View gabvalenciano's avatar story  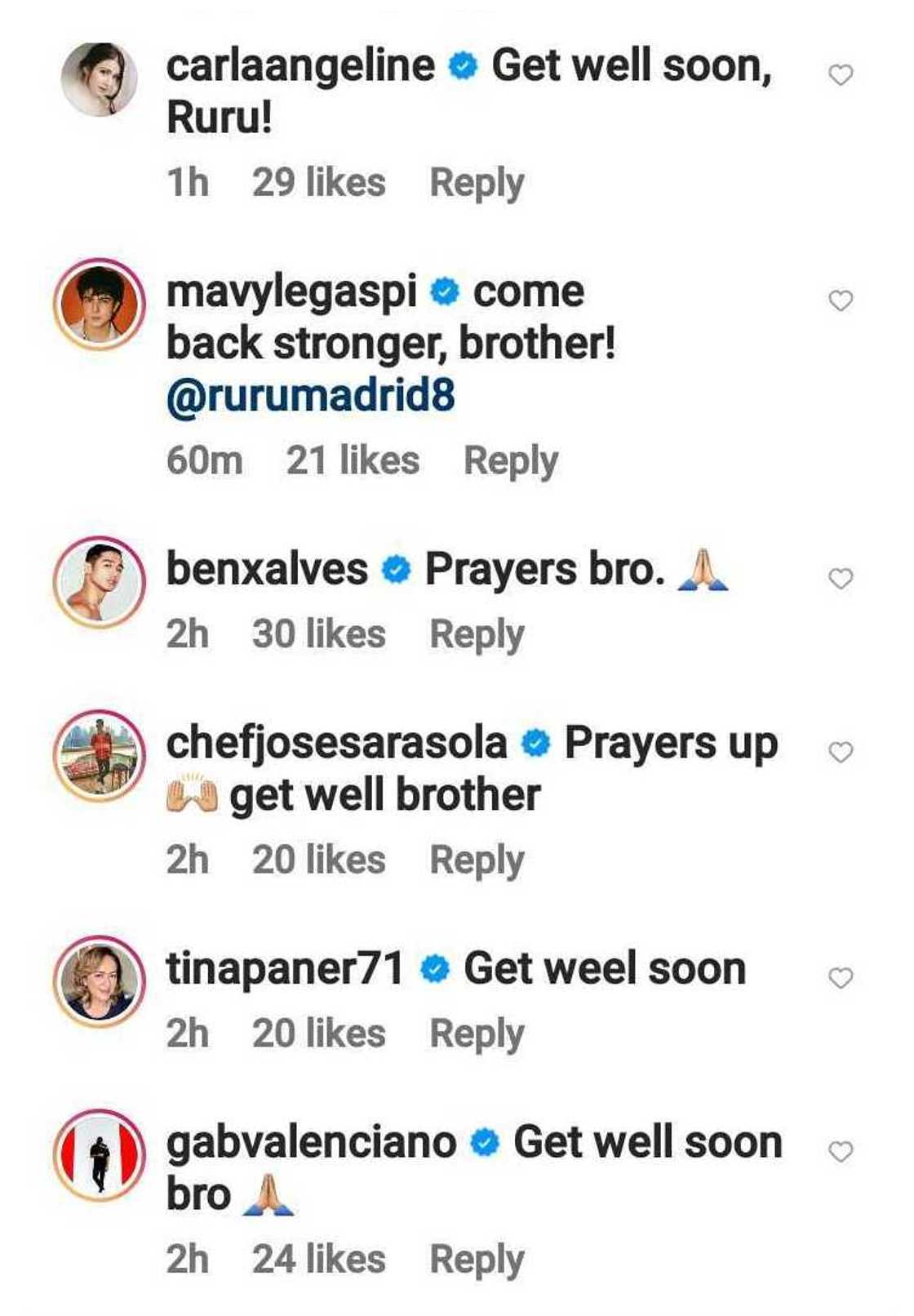[99, 1155]
